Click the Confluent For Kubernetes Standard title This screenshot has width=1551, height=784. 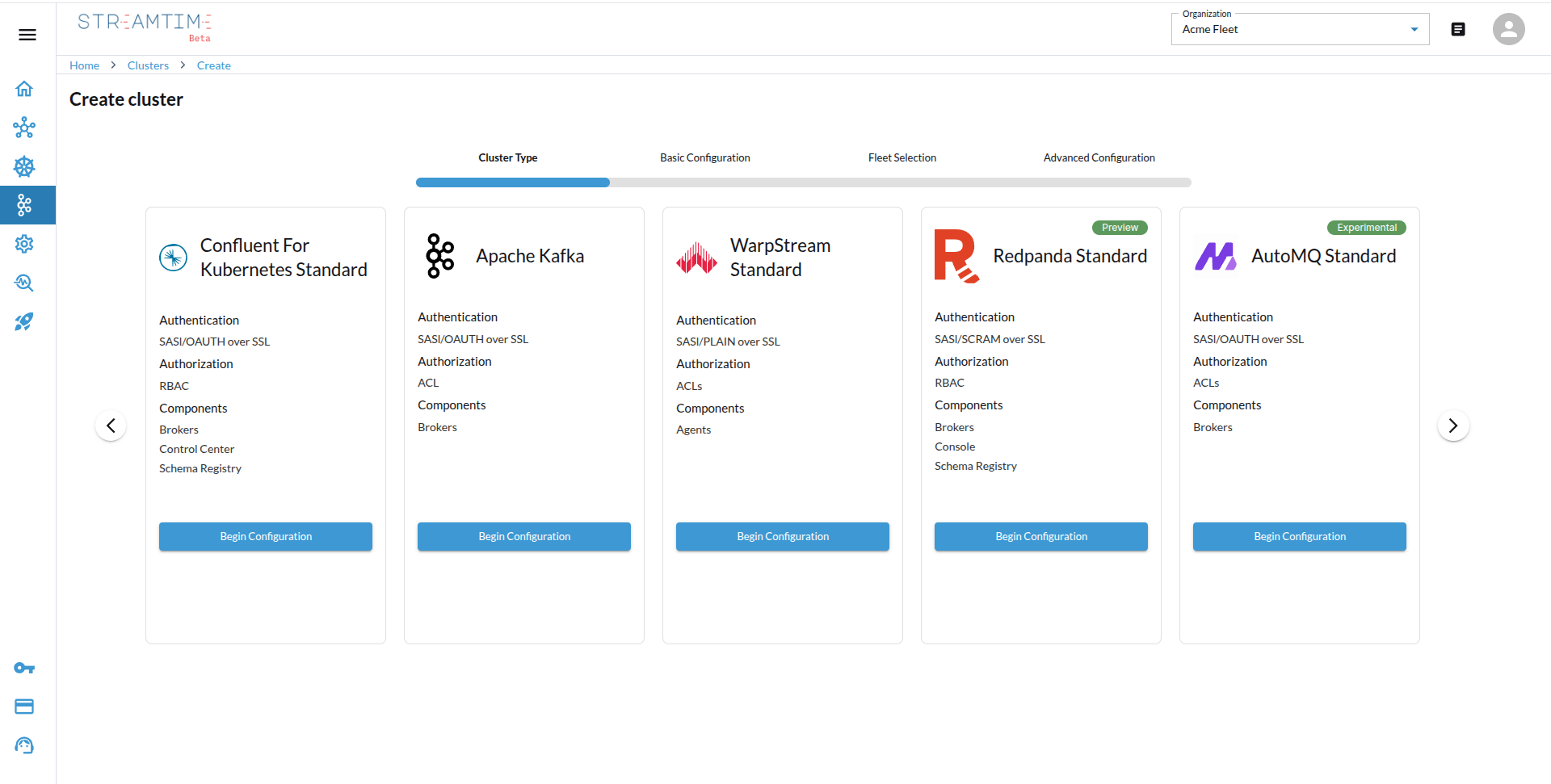(x=284, y=258)
